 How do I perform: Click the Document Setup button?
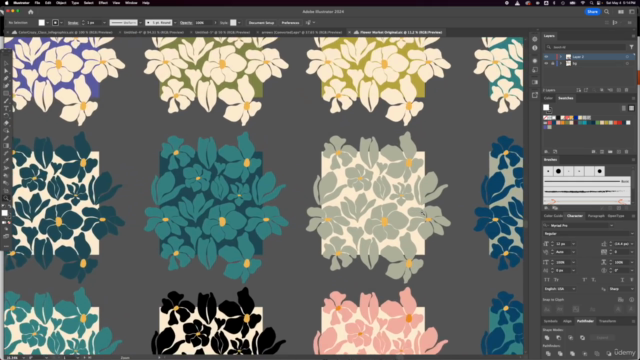pyautogui.click(x=261, y=23)
